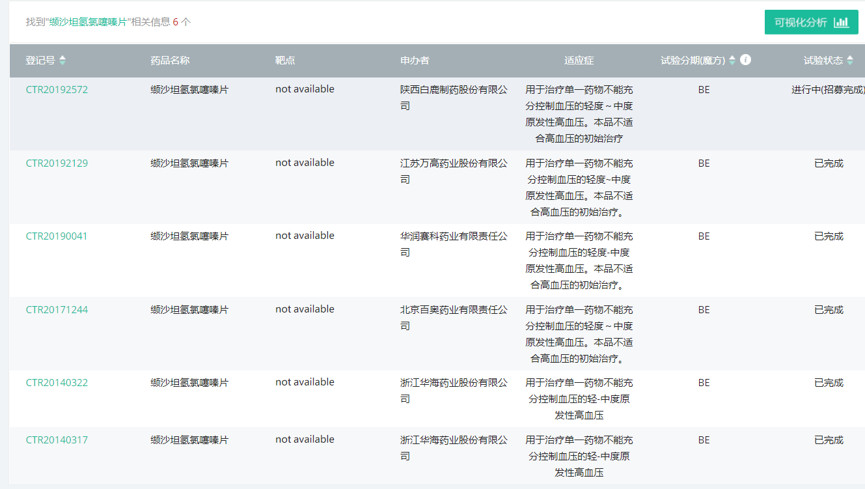This screenshot has width=865, height=489.
Task: Open registration link CTR20192129
Action: pyautogui.click(x=57, y=163)
